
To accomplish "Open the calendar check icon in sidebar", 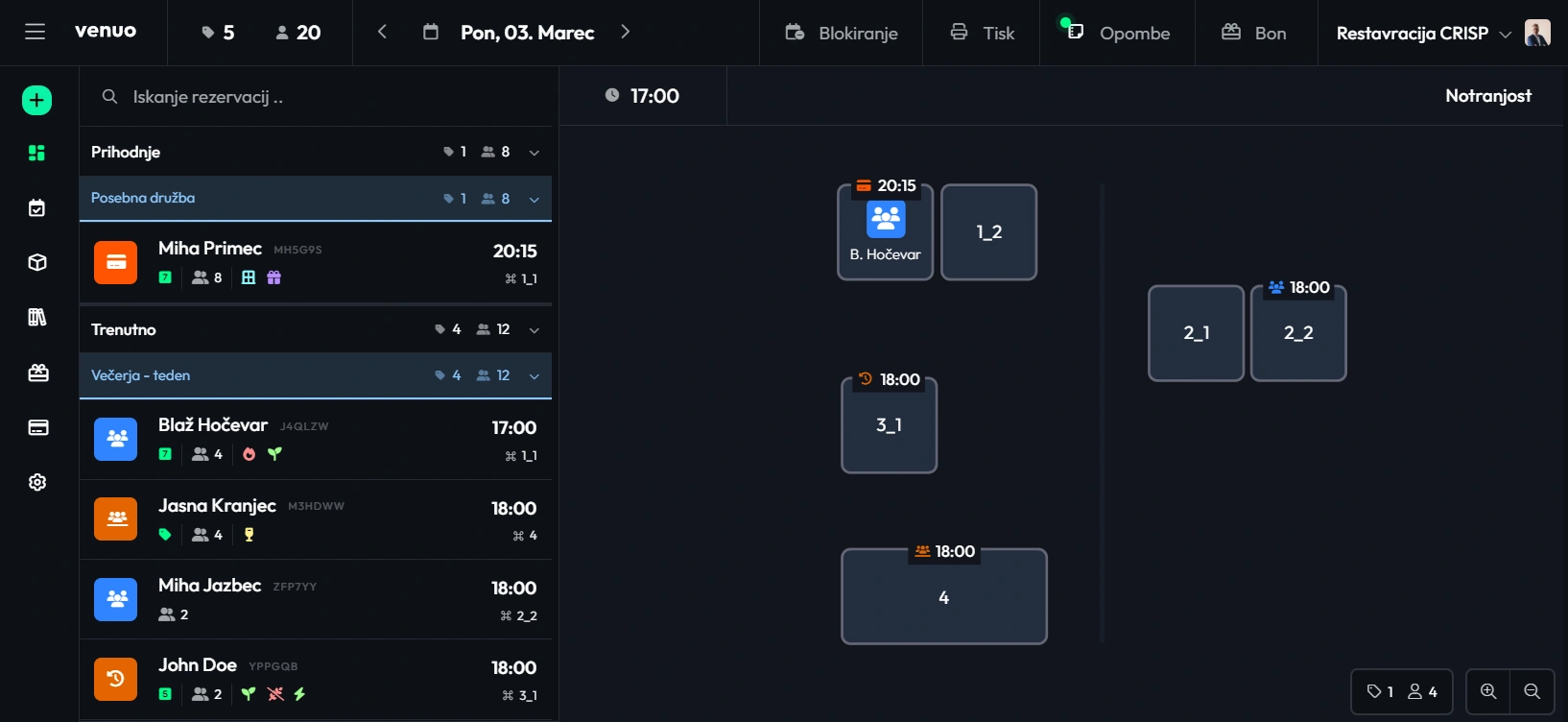I will pyautogui.click(x=37, y=207).
